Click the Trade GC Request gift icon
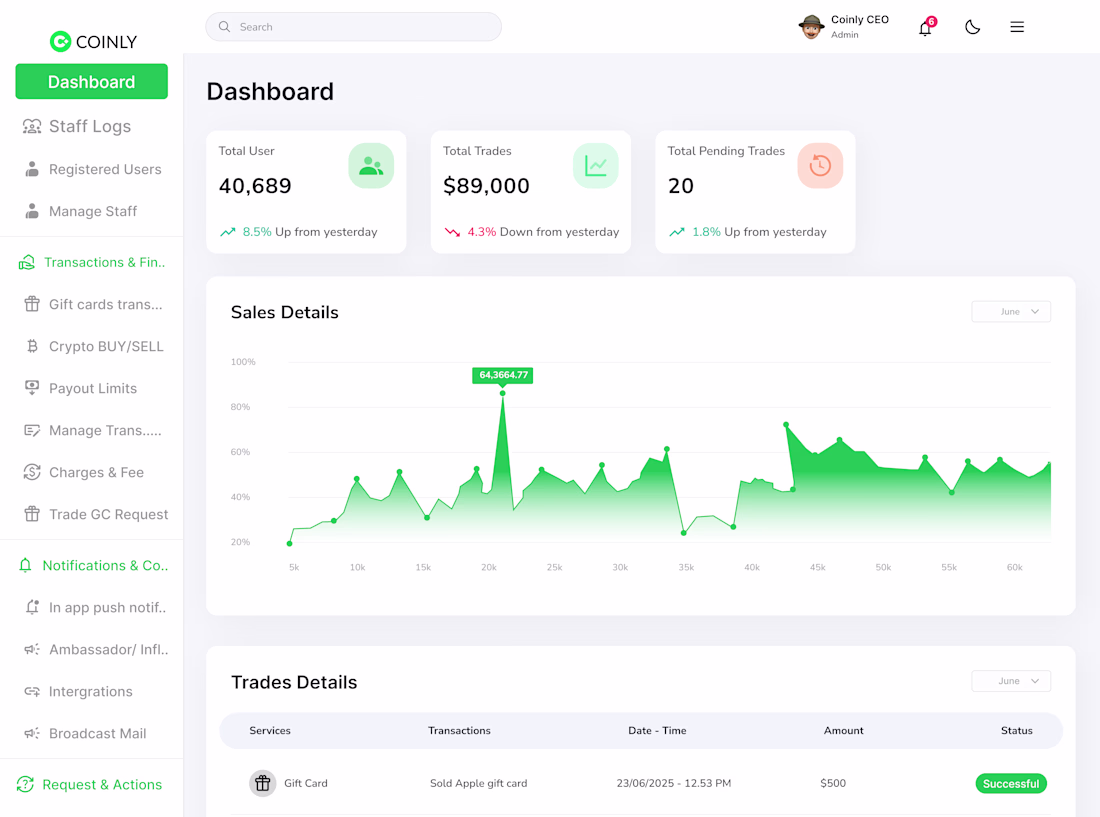1100x817 pixels. (x=32, y=514)
